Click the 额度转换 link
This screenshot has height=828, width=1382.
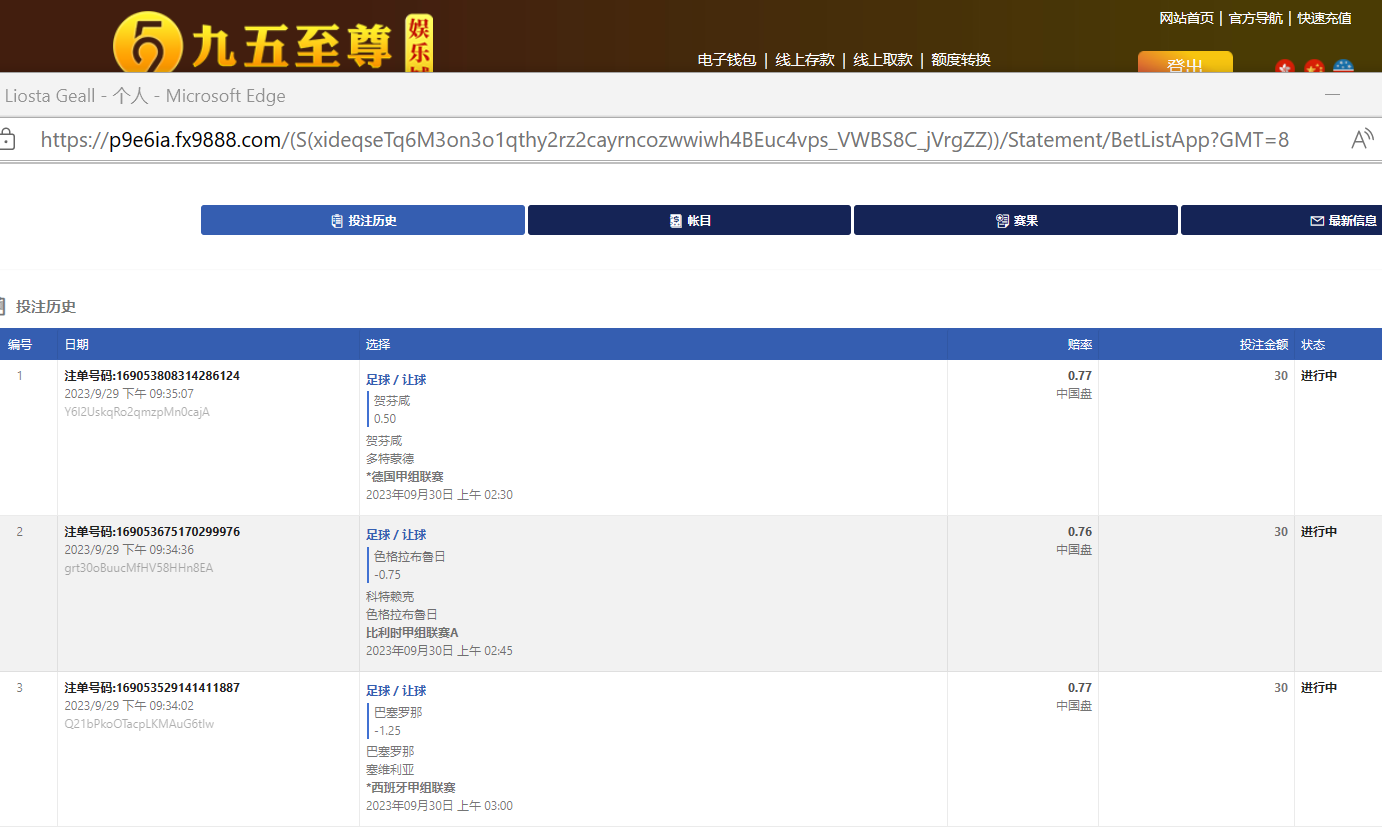tap(960, 60)
